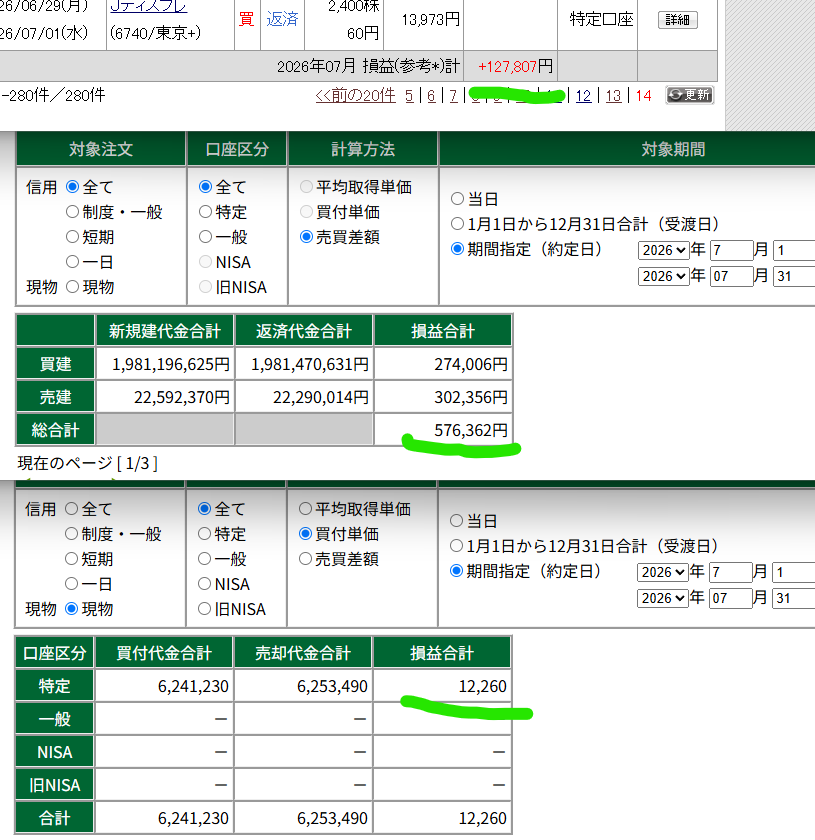Image resolution: width=815 pixels, height=840 pixels.
Task: Select 売買差額 in the spot (現物) form
Action: click(305, 559)
